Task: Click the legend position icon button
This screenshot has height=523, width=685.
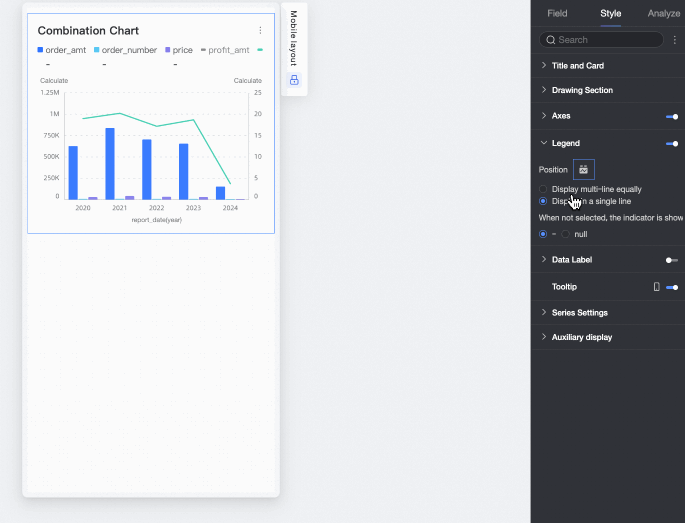Action: click(584, 170)
